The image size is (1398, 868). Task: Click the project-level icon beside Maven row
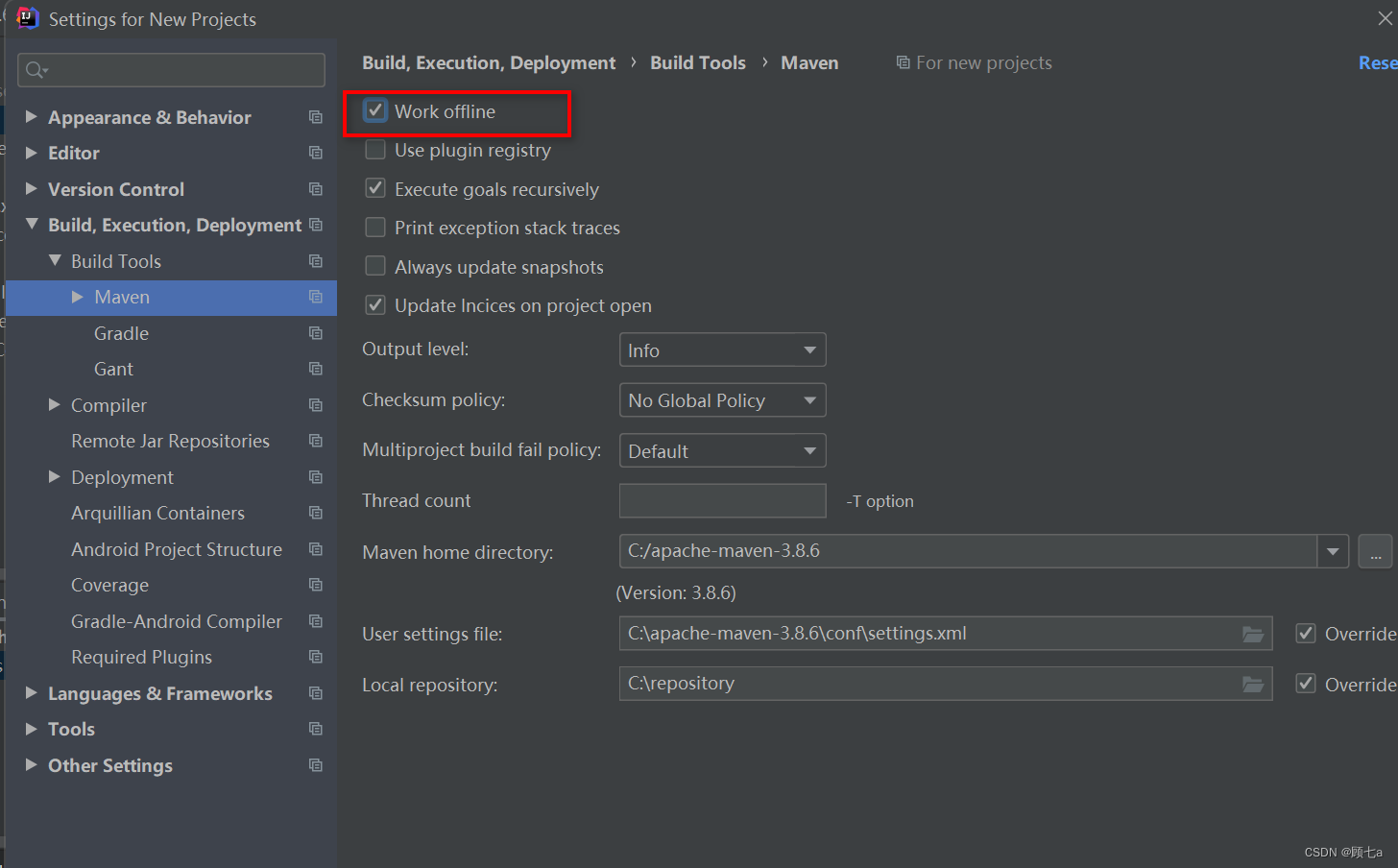coord(315,297)
